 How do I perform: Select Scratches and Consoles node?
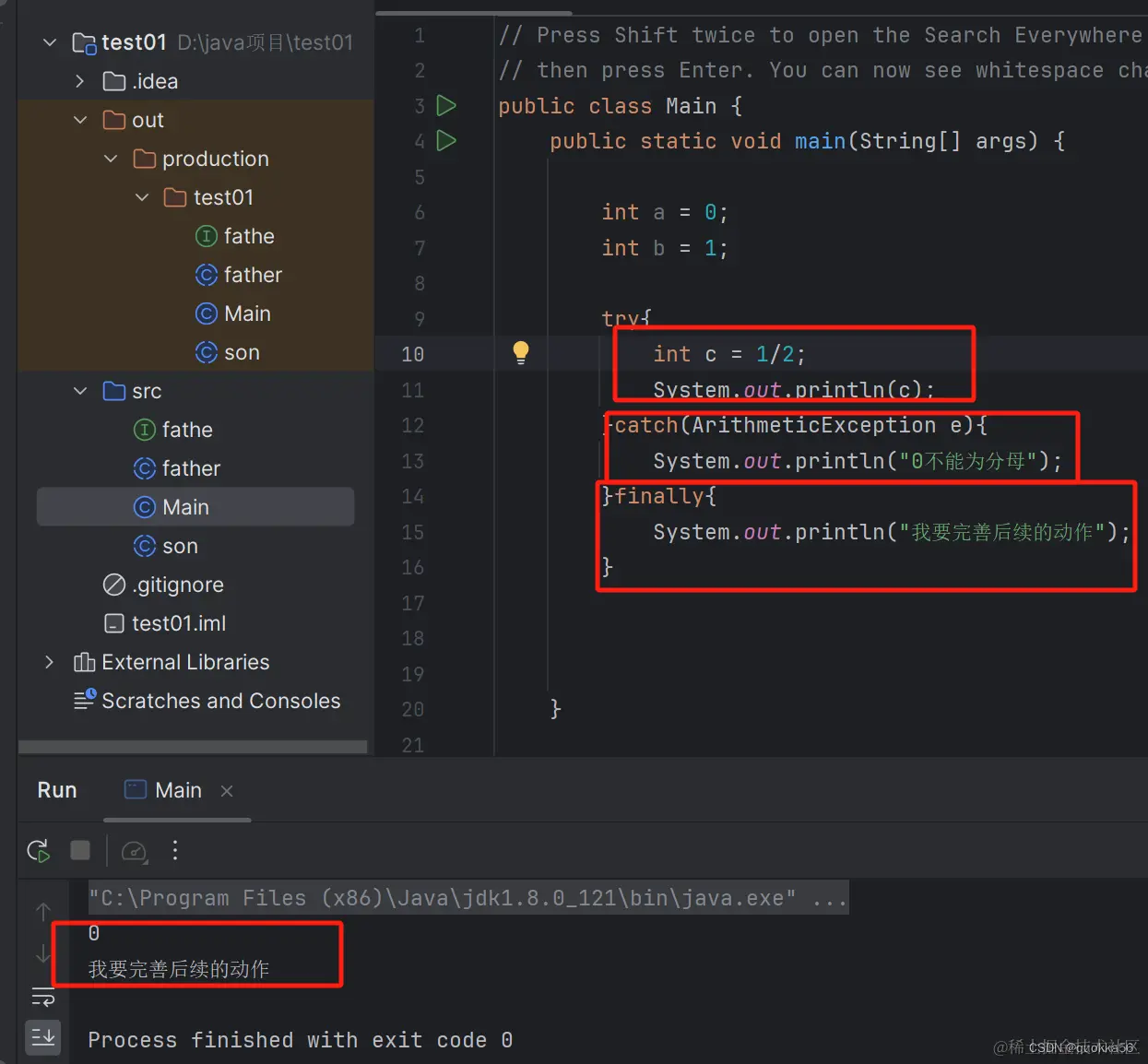pyautogui.click(x=207, y=701)
